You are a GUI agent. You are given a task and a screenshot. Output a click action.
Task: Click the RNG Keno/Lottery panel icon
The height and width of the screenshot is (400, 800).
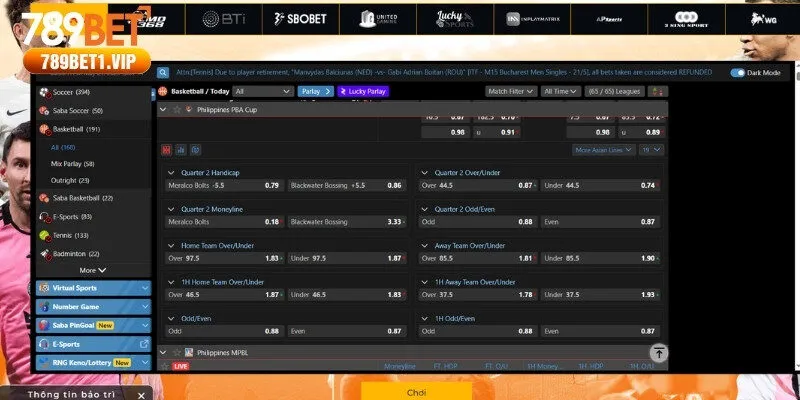point(44,363)
